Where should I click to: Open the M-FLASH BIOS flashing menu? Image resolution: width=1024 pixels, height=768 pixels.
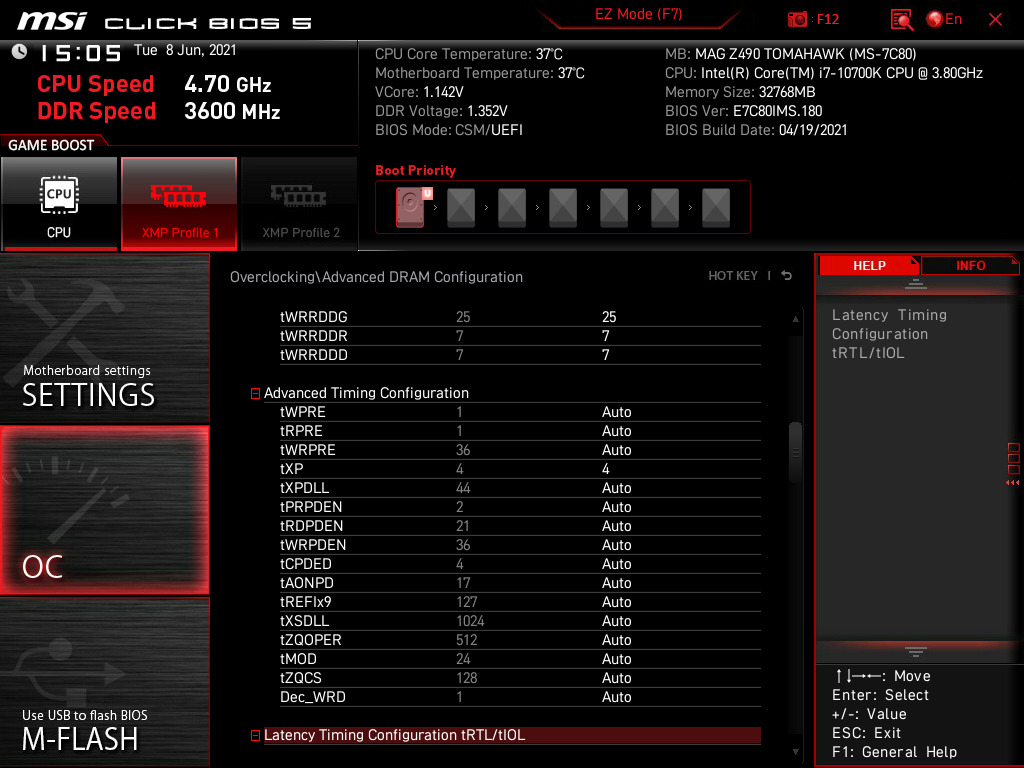click(x=104, y=682)
